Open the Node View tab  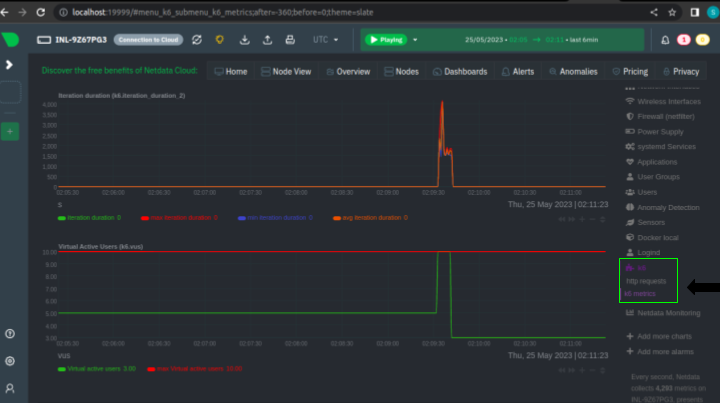(286, 72)
